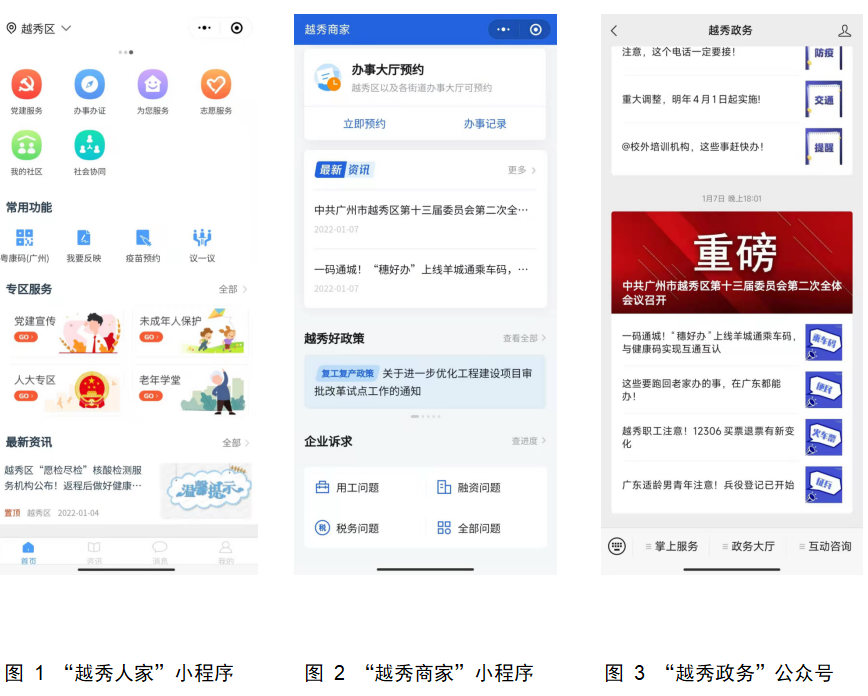Tap the 志愿服务 heart icon
Viewport: 868px width, 696px height.
point(215,84)
